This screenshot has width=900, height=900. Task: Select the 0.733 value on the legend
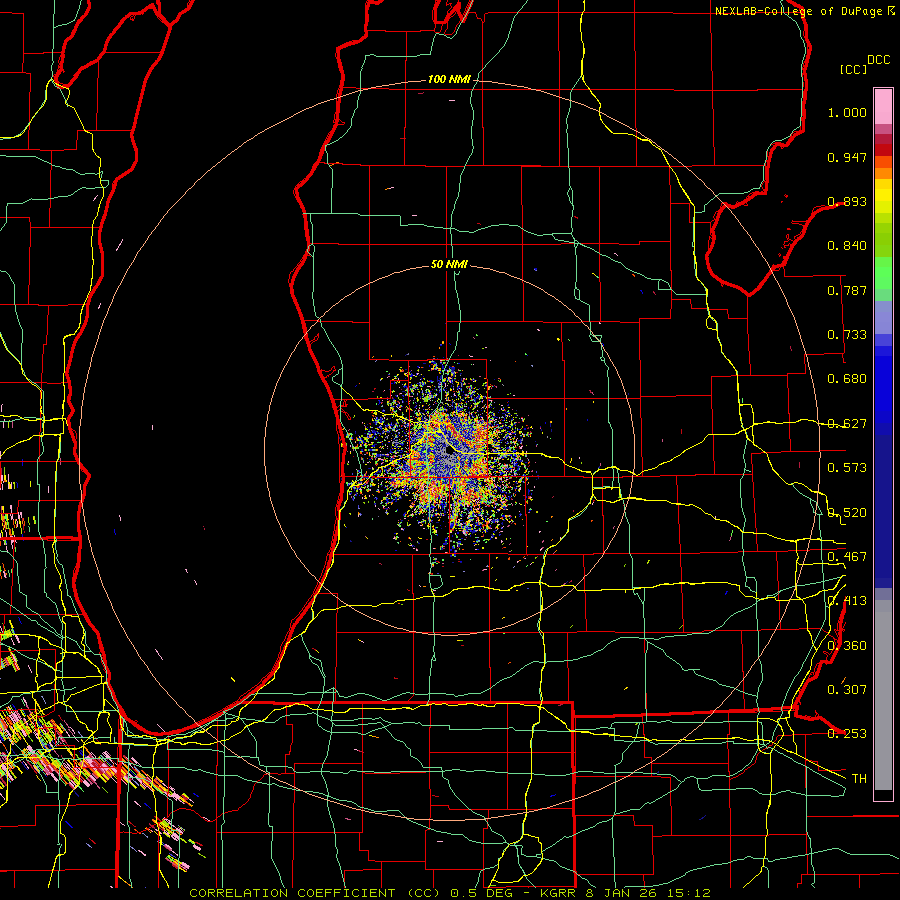point(847,335)
